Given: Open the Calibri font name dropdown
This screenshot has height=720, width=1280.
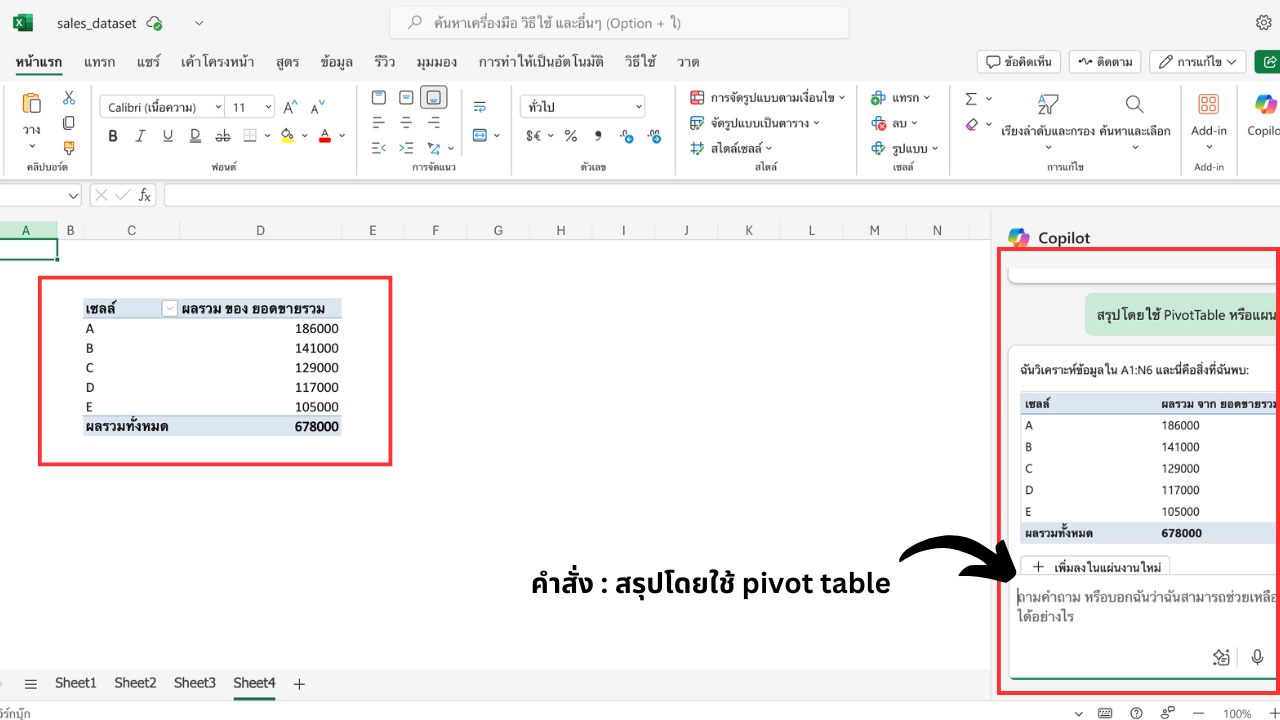Looking at the screenshot, I should pyautogui.click(x=162, y=107).
